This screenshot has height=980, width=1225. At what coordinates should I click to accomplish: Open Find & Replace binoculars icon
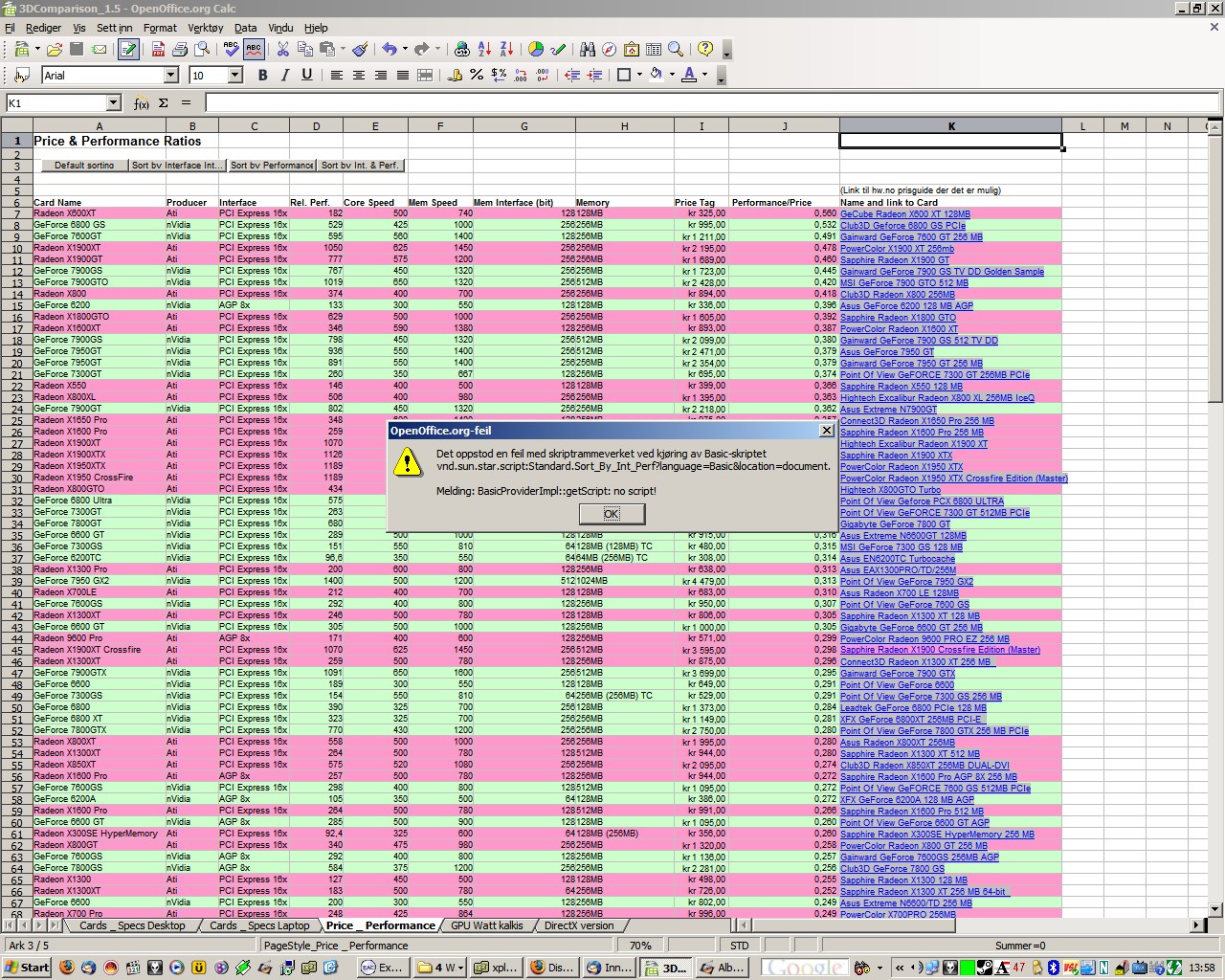(x=588, y=49)
